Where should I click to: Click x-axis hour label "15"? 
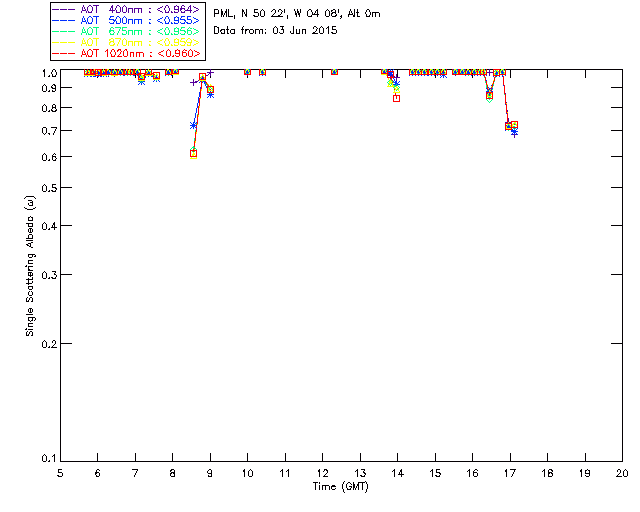pos(435,473)
